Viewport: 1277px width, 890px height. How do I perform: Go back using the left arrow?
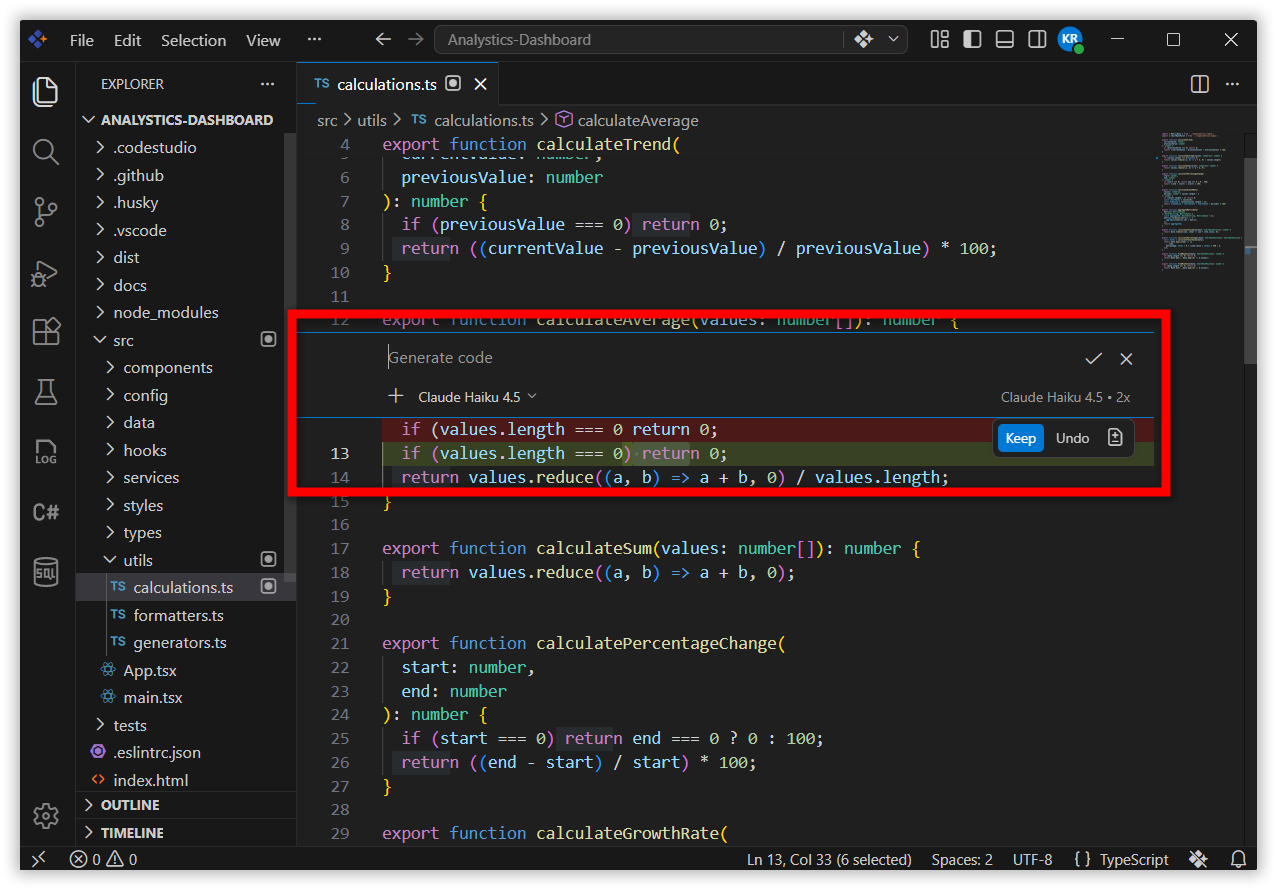point(383,40)
